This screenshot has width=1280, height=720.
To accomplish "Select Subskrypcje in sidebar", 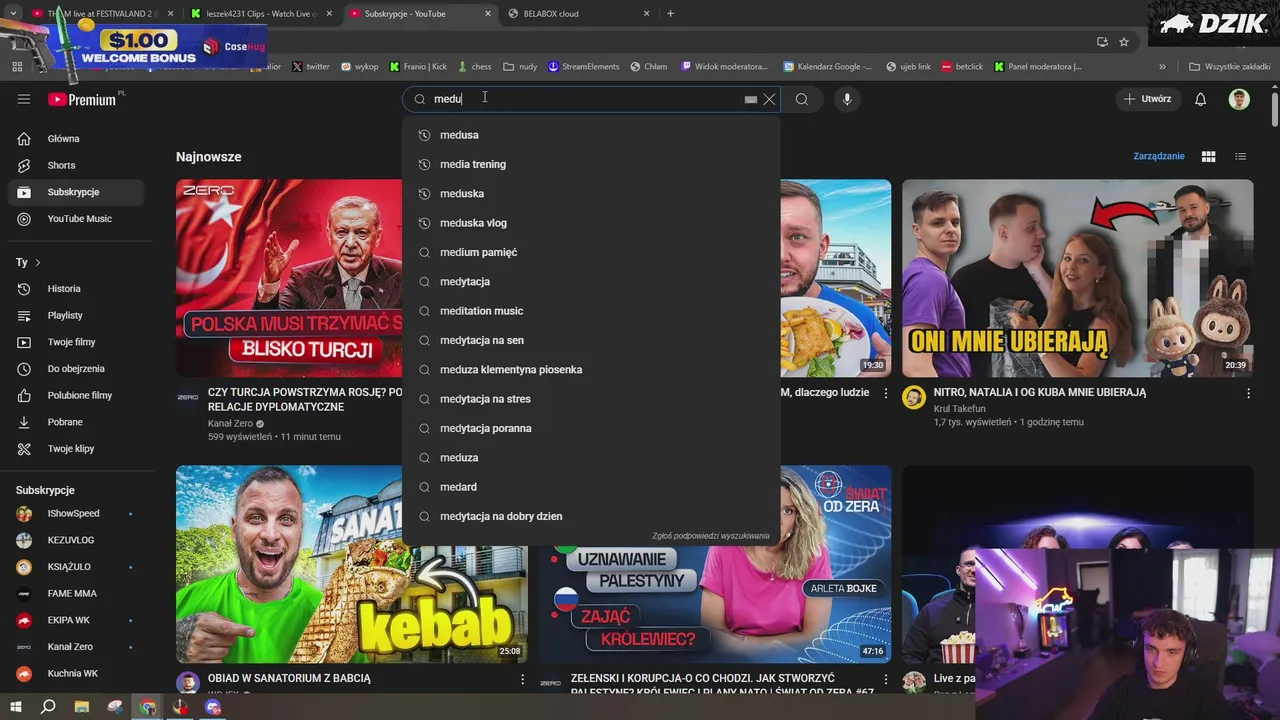I will (x=77, y=192).
